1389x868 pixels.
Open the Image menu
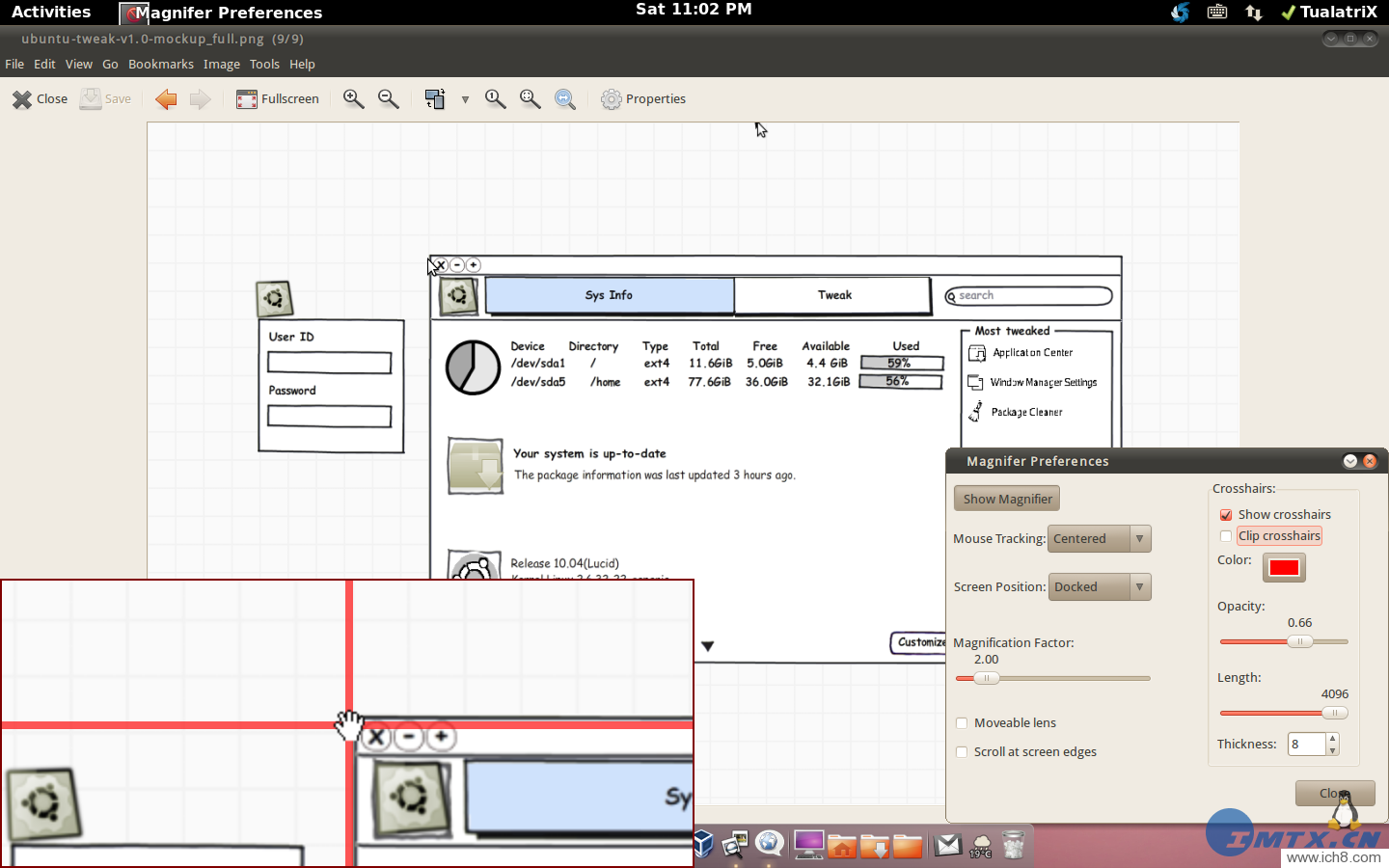pos(222,65)
